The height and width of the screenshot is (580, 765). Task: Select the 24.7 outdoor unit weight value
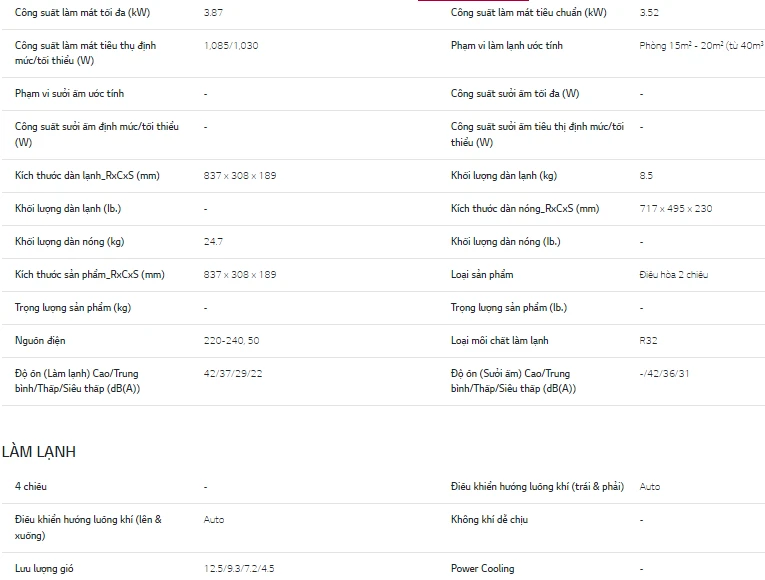click(x=213, y=242)
